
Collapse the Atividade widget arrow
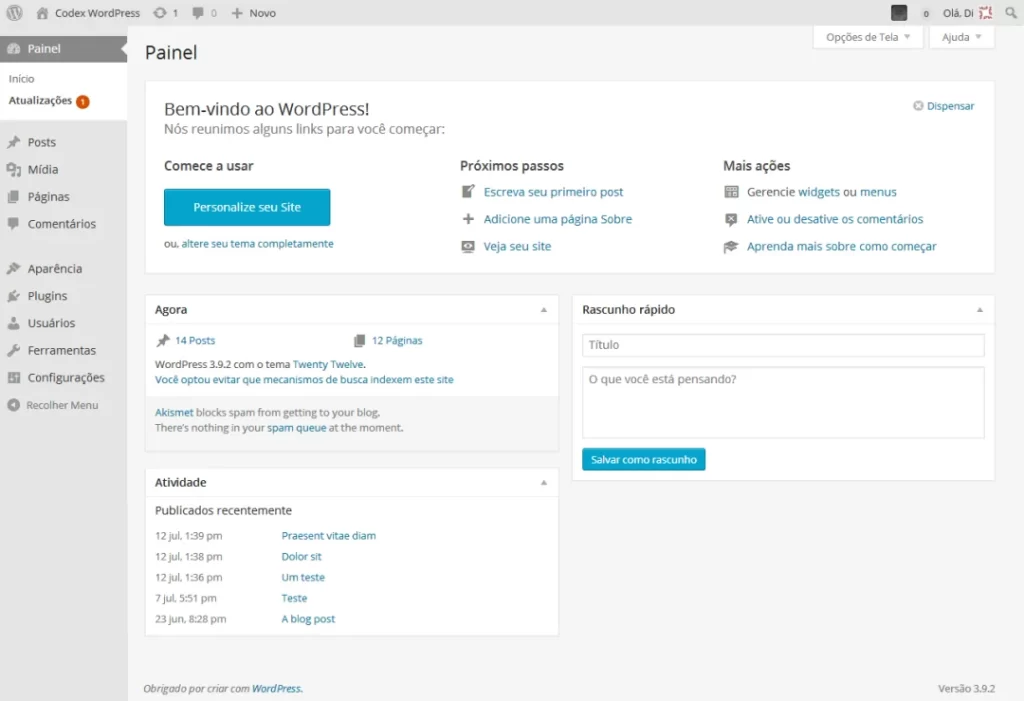click(x=544, y=483)
